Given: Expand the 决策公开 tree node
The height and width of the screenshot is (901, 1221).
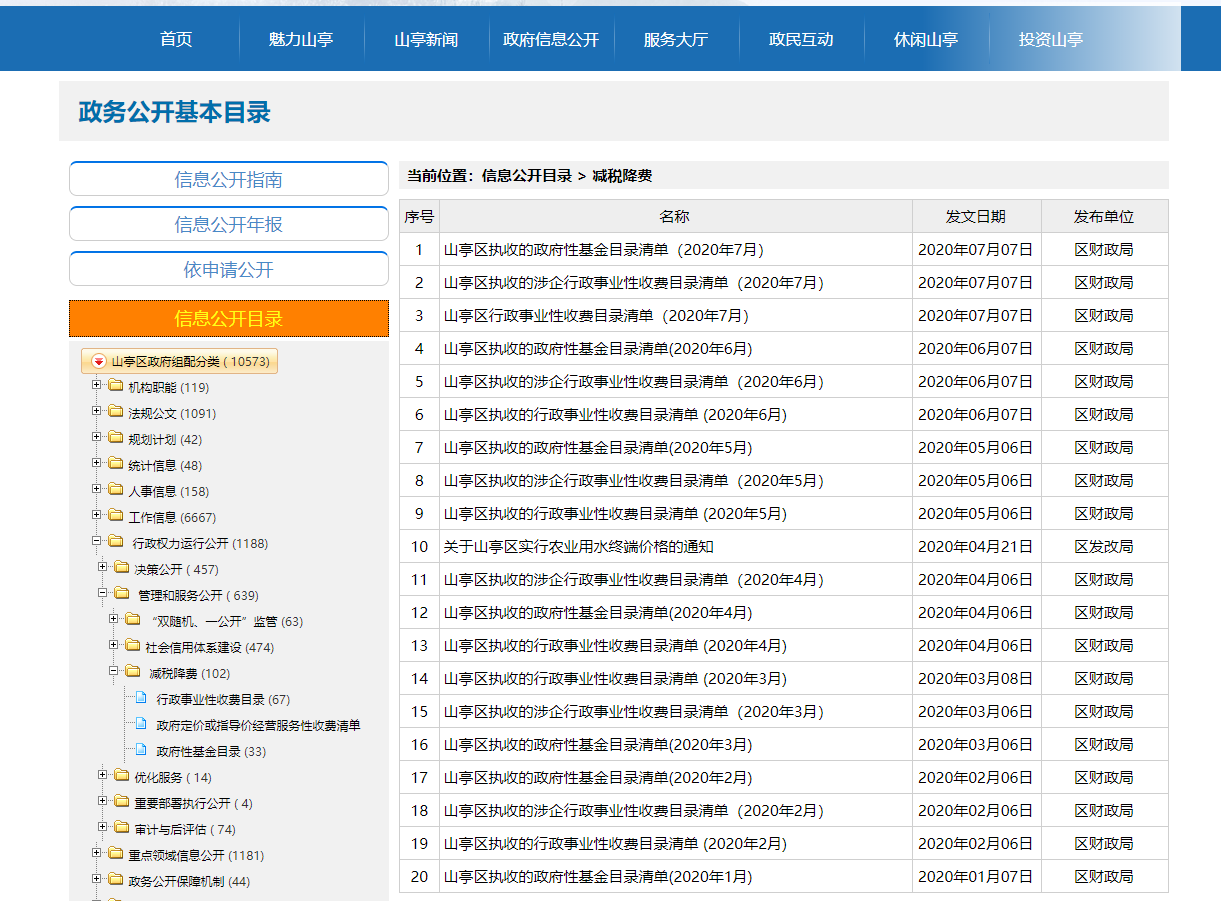Looking at the screenshot, I should pyautogui.click(x=103, y=567).
